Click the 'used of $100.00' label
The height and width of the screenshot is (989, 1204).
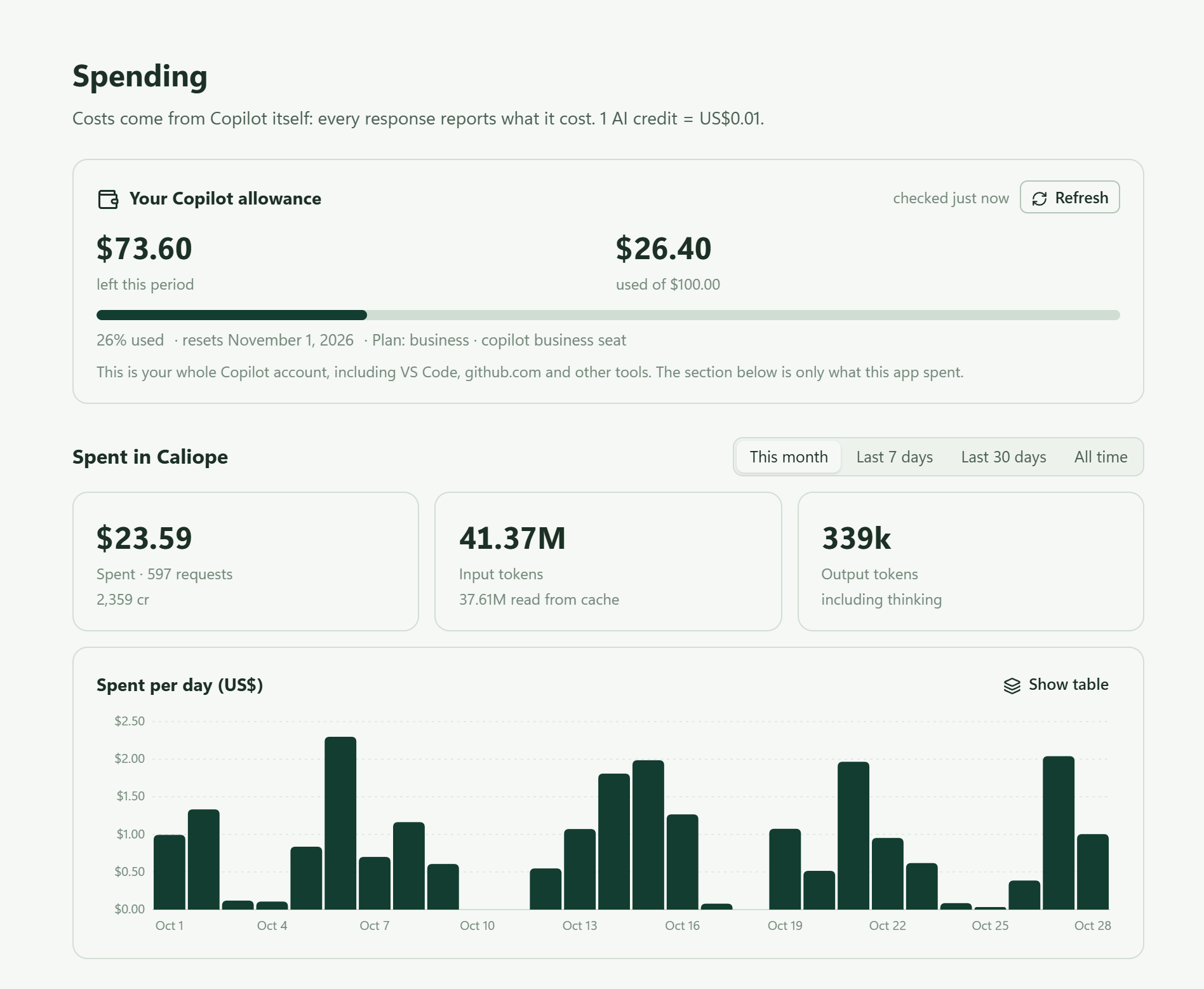(668, 285)
